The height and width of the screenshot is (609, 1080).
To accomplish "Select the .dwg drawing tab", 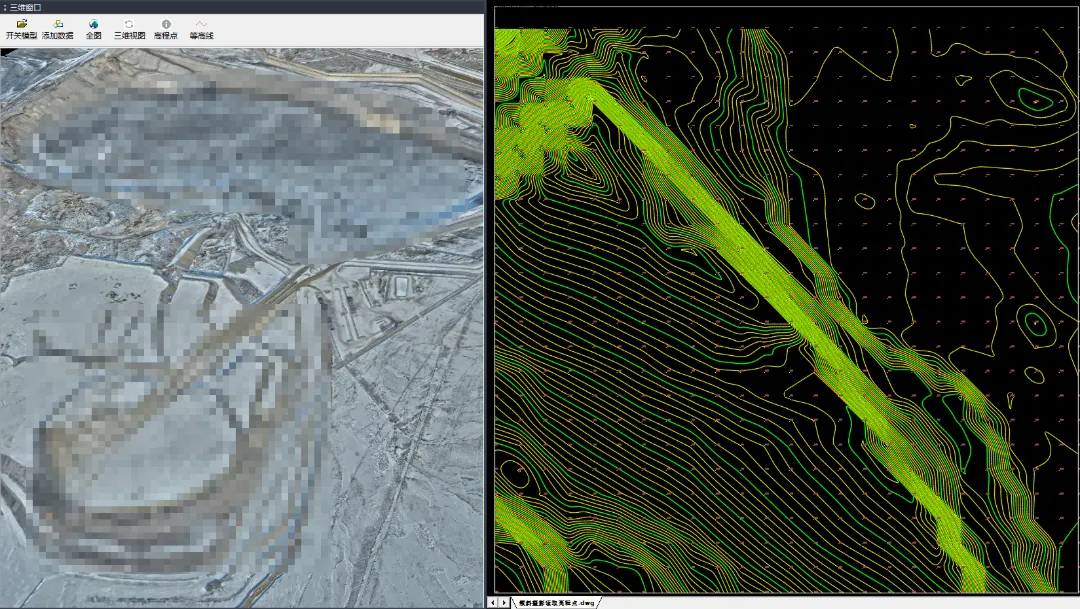I will [x=557, y=603].
